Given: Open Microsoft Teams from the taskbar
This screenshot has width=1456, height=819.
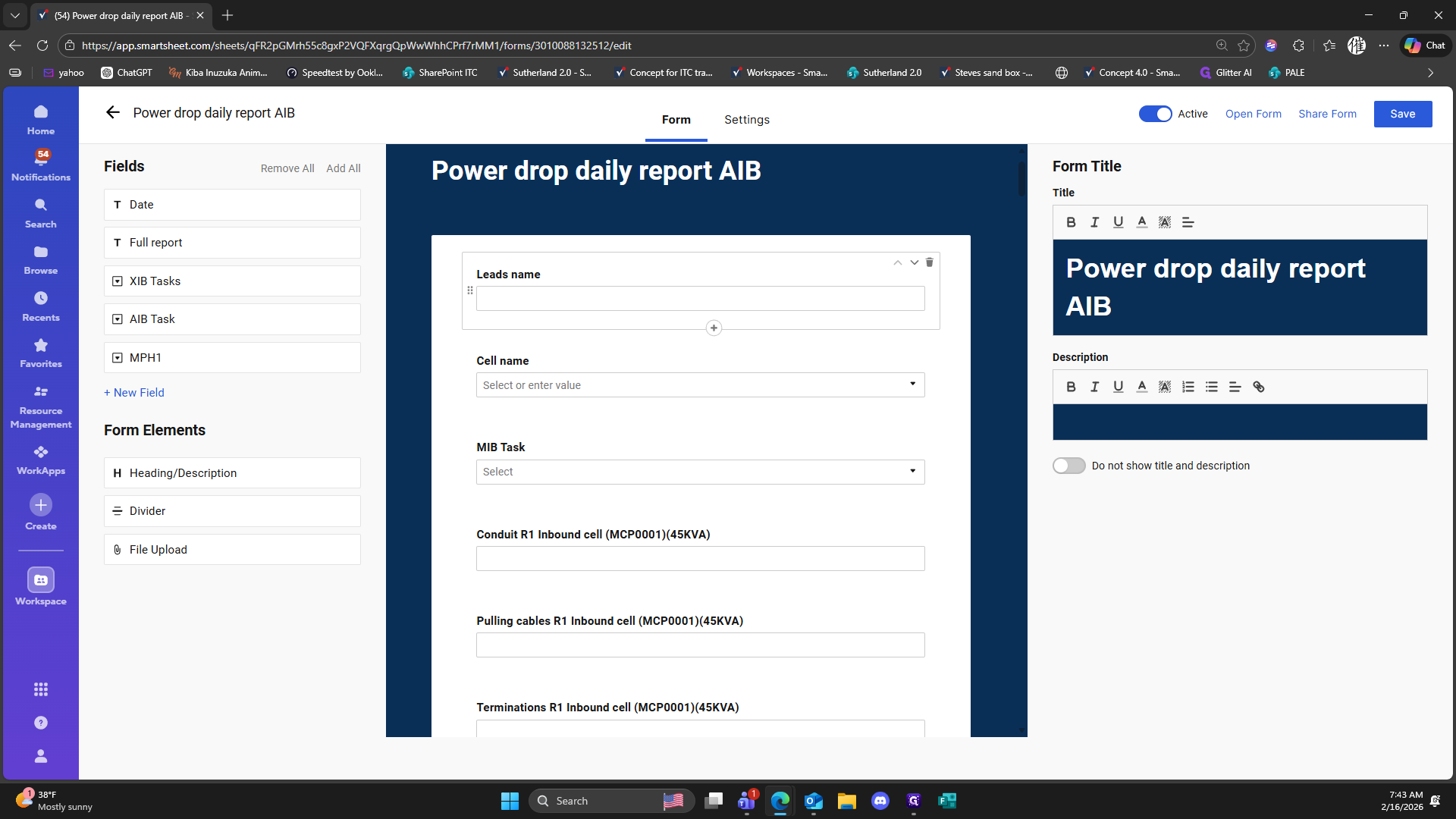Looking at the screenshot, I should coord(747,801).
